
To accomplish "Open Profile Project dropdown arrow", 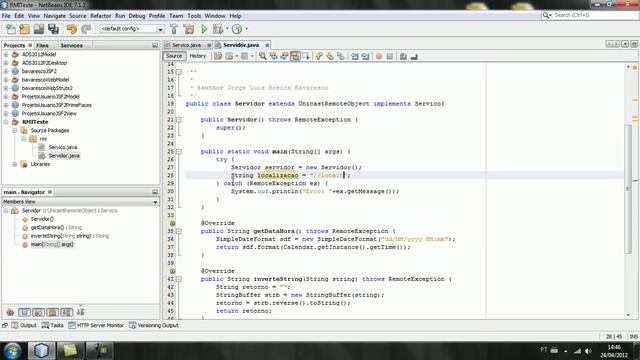I will pyautogui.click(x=246, y=29).
